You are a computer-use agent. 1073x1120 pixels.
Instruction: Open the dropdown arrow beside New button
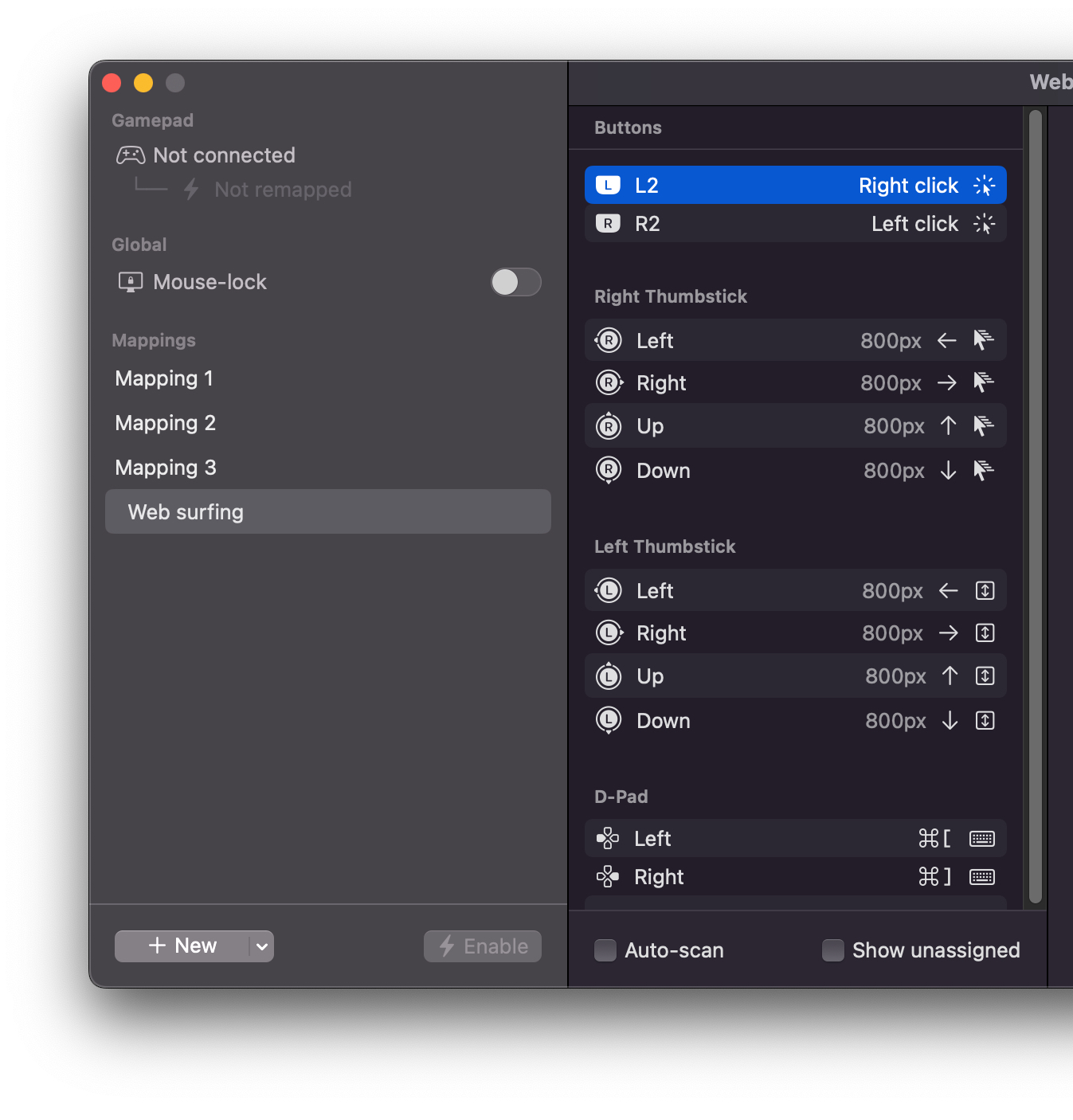pyautogui.click(x=262, y=946)
